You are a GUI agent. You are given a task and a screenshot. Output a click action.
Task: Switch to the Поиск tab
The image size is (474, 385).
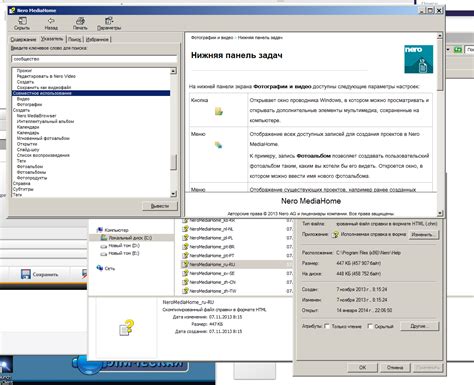click(75, 39)
